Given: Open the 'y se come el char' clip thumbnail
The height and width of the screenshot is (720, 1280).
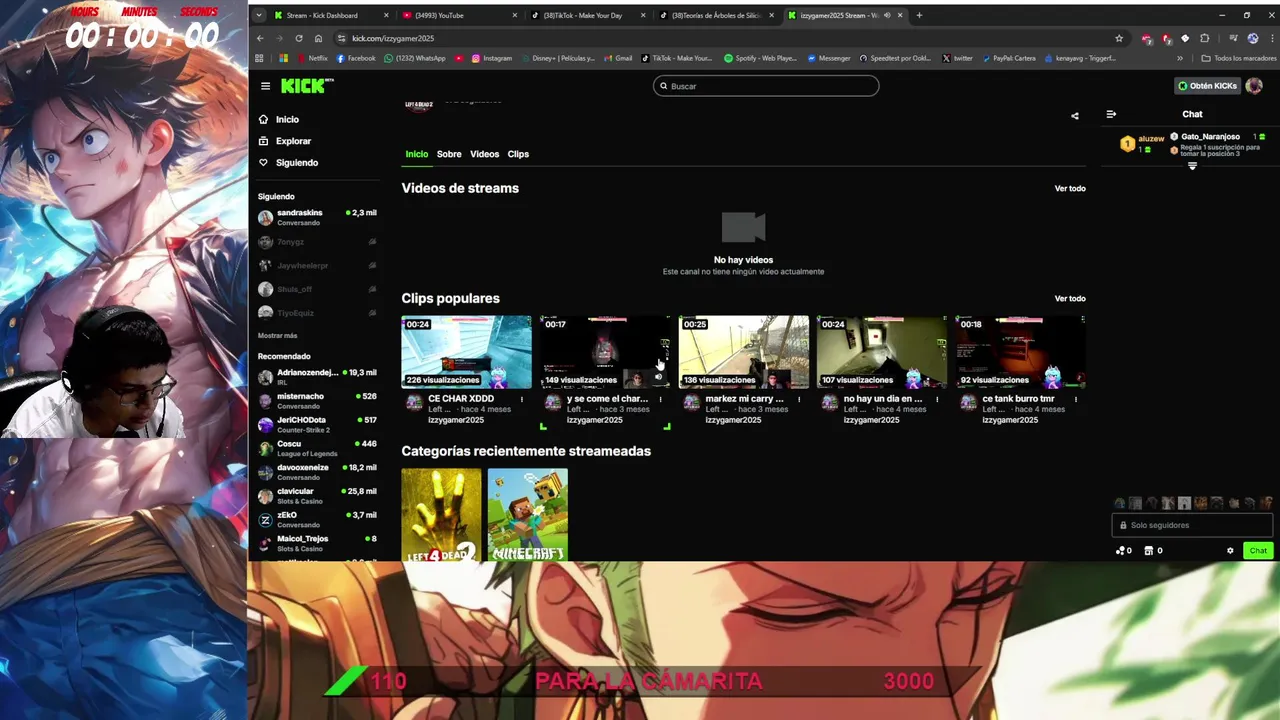Looking at the screenshot, I should click(605, 352).
